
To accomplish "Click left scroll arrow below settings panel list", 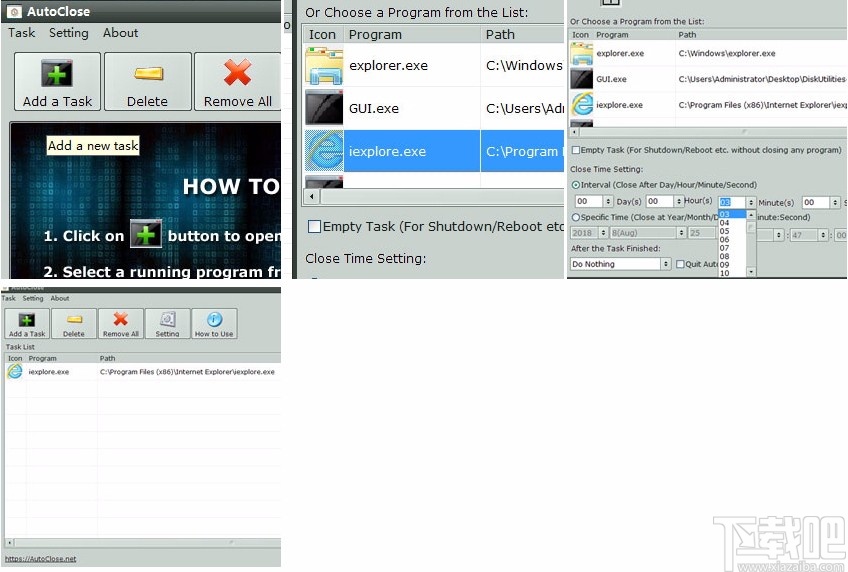I will pyautogui.click(x=574, y=131).
